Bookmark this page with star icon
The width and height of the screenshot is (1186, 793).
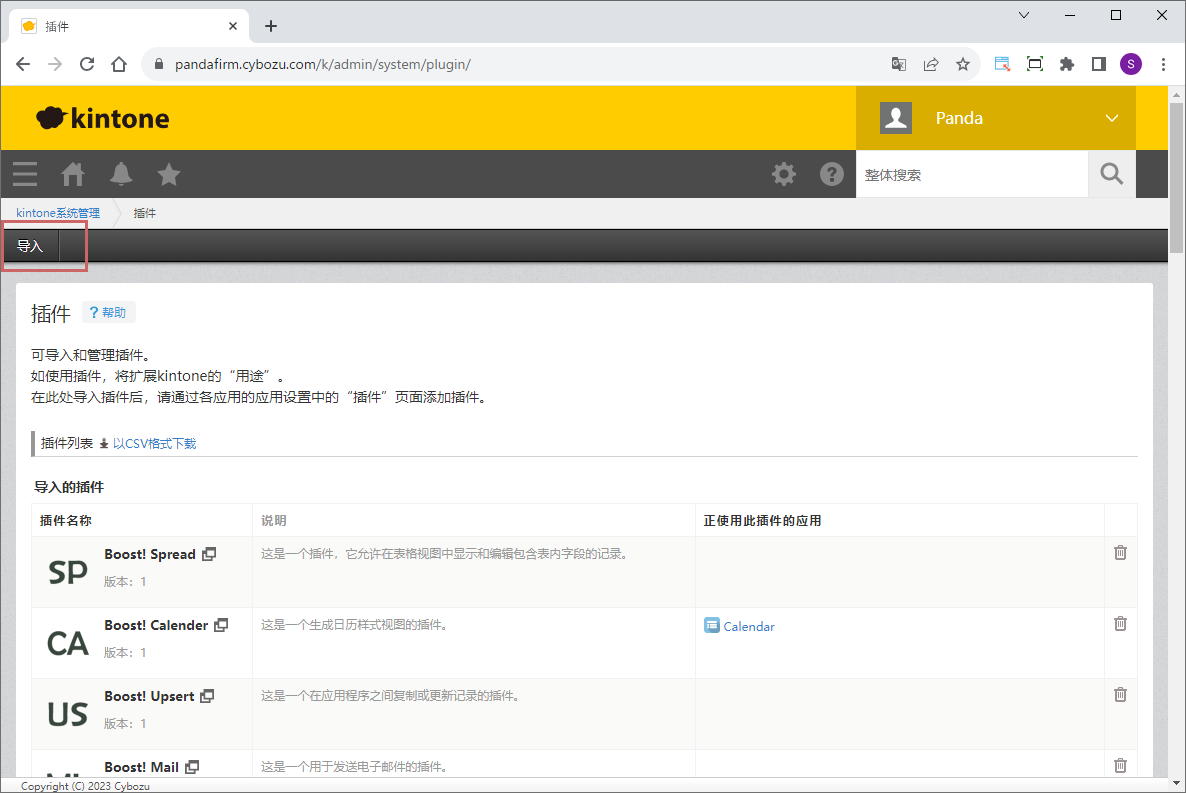pos(963,64)
